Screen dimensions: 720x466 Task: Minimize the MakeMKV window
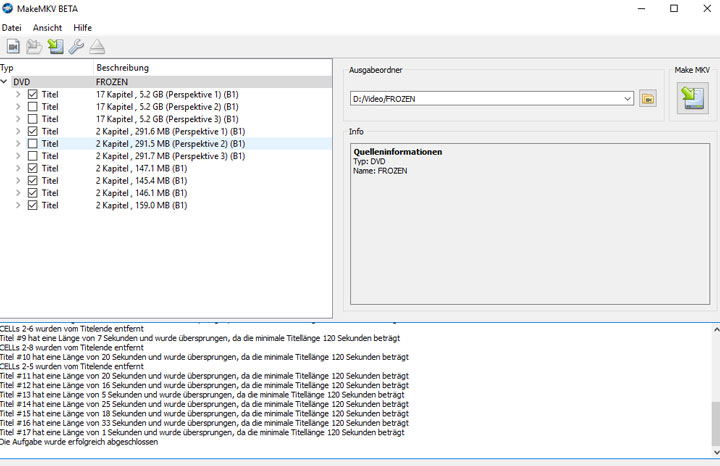pos(641,8)
